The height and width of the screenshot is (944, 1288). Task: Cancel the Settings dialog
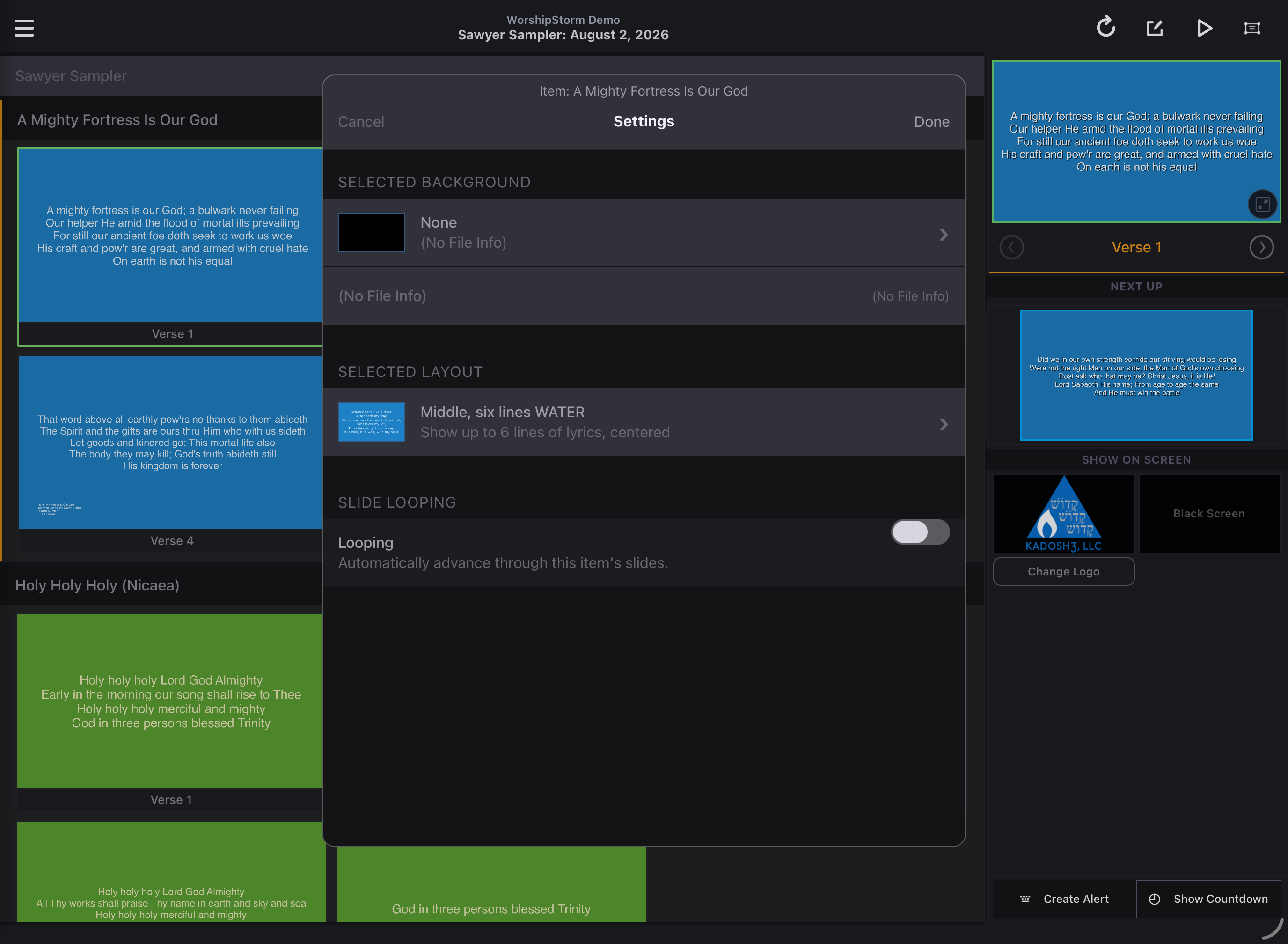(x=360, y=122)
